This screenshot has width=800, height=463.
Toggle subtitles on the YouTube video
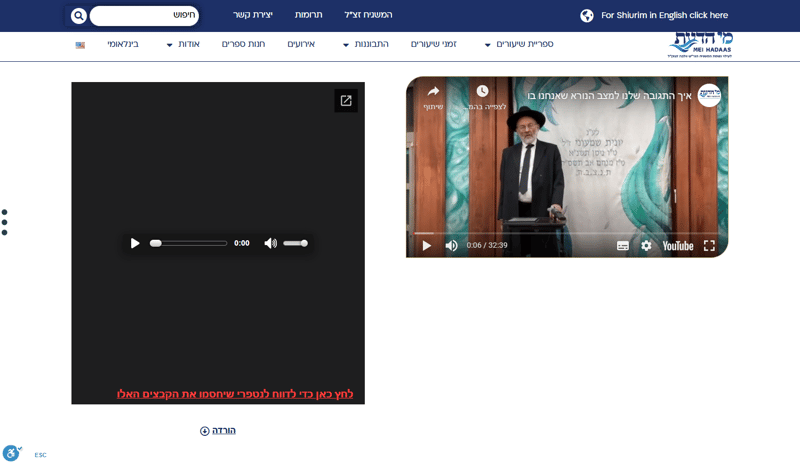[x=622, y=246]
